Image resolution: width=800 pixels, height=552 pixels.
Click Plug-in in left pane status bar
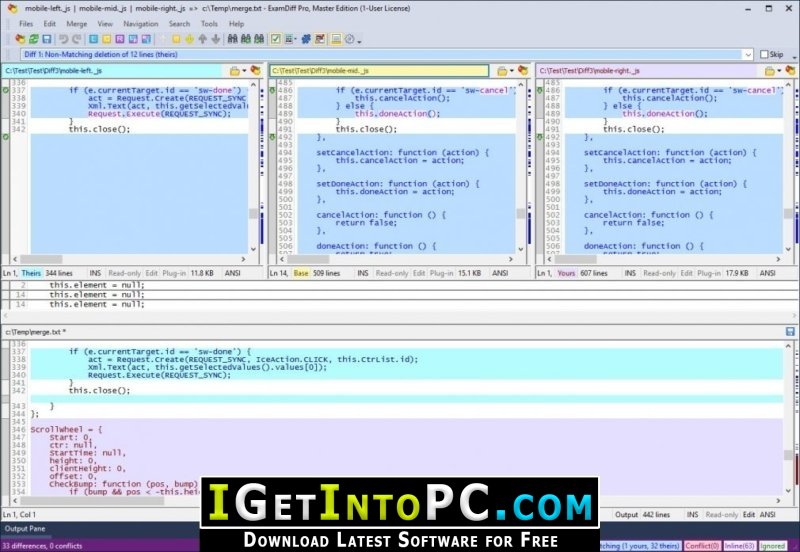tap(174, 273)
